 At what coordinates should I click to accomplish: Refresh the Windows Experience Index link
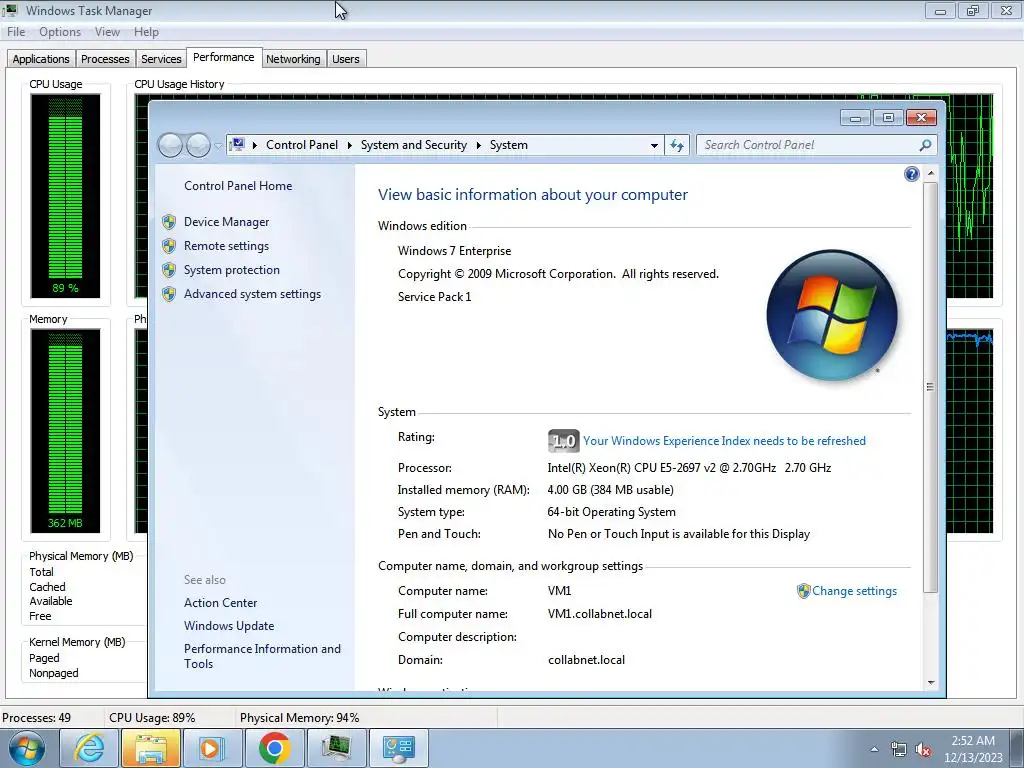[724, 441]
